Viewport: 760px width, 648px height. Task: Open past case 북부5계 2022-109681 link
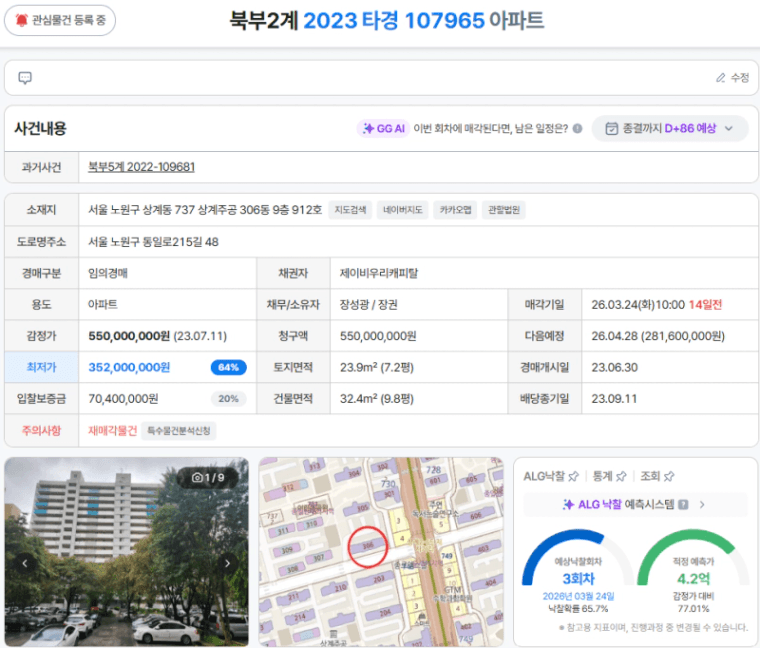[141, 167]
